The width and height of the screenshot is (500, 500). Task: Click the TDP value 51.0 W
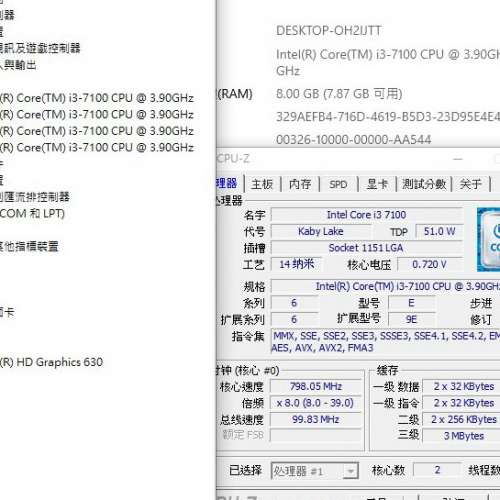pos(439,231)
